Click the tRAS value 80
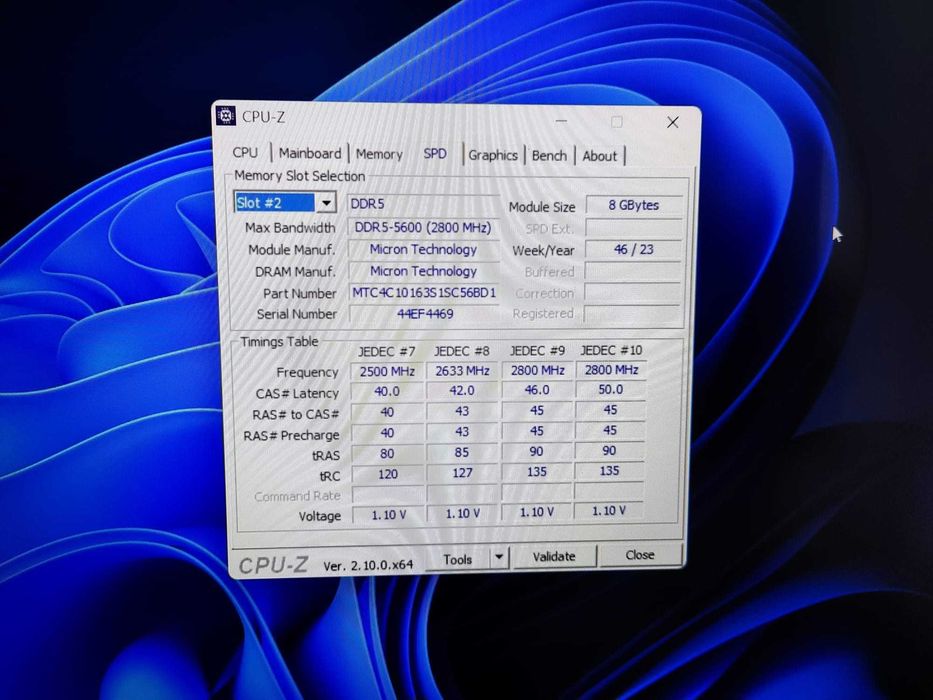Screen dimensions: 933x700 387,454
